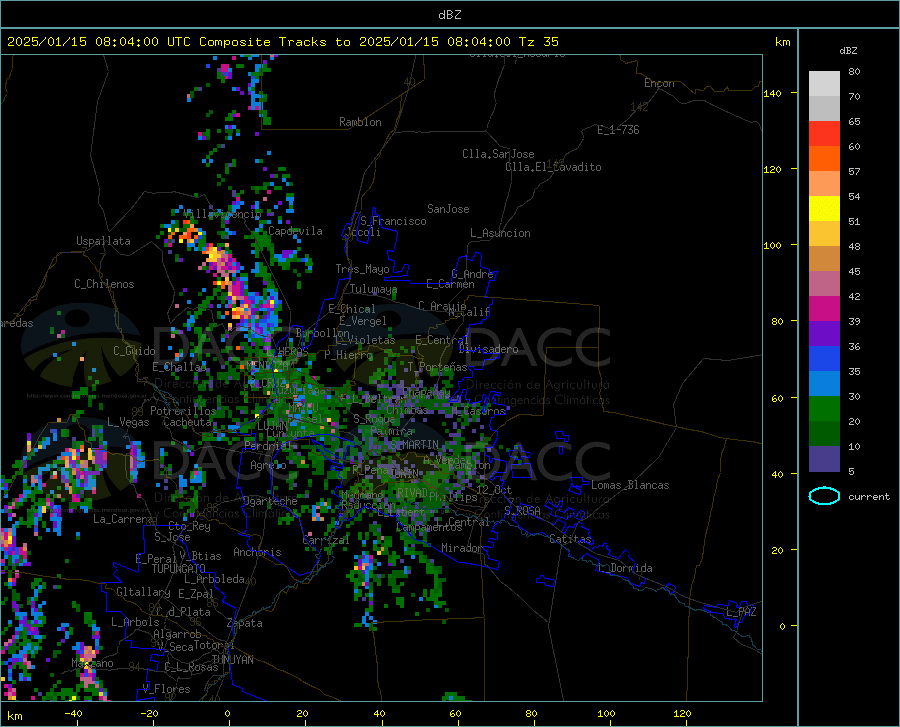
Task: Click the Capdevila map label
Action: click(x=295, y=231)
